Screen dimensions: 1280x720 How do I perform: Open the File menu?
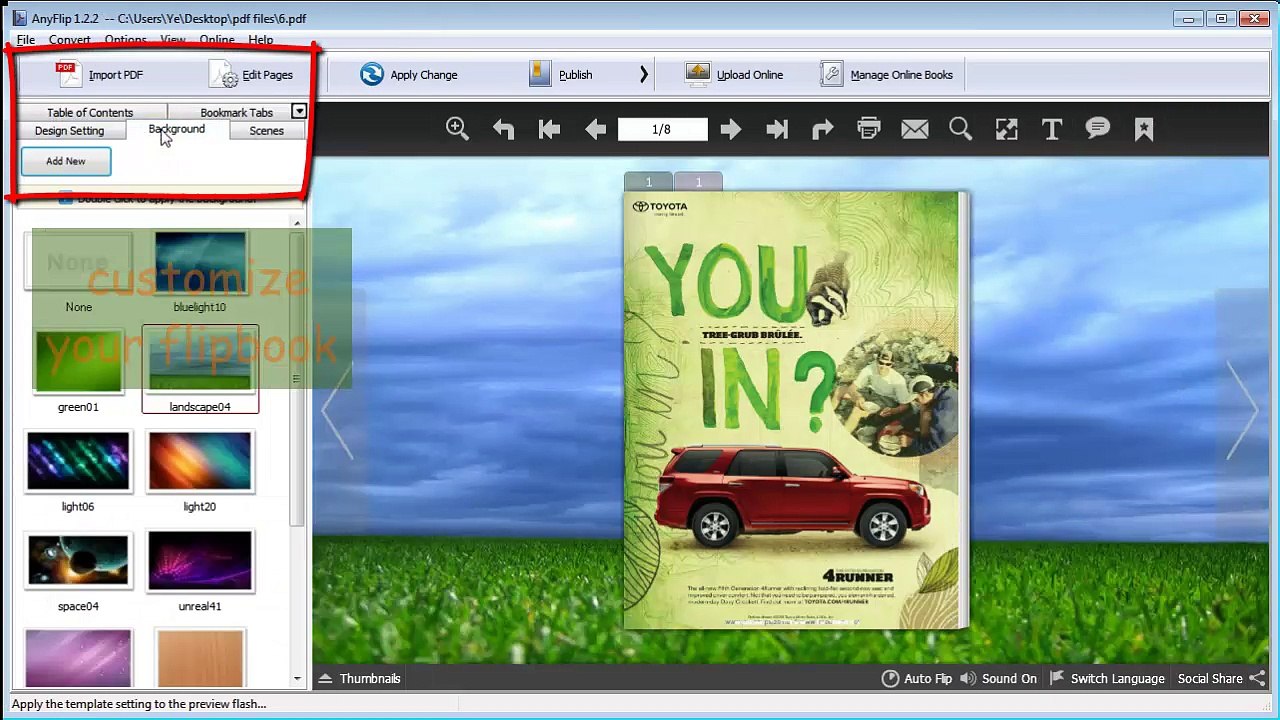(26, 40)
